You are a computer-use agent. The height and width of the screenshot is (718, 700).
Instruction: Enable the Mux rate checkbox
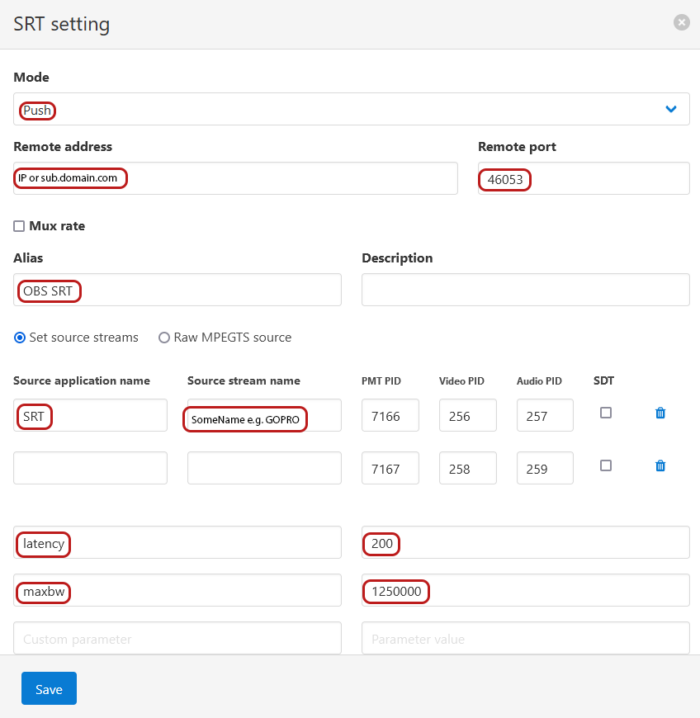click(19, 226)
